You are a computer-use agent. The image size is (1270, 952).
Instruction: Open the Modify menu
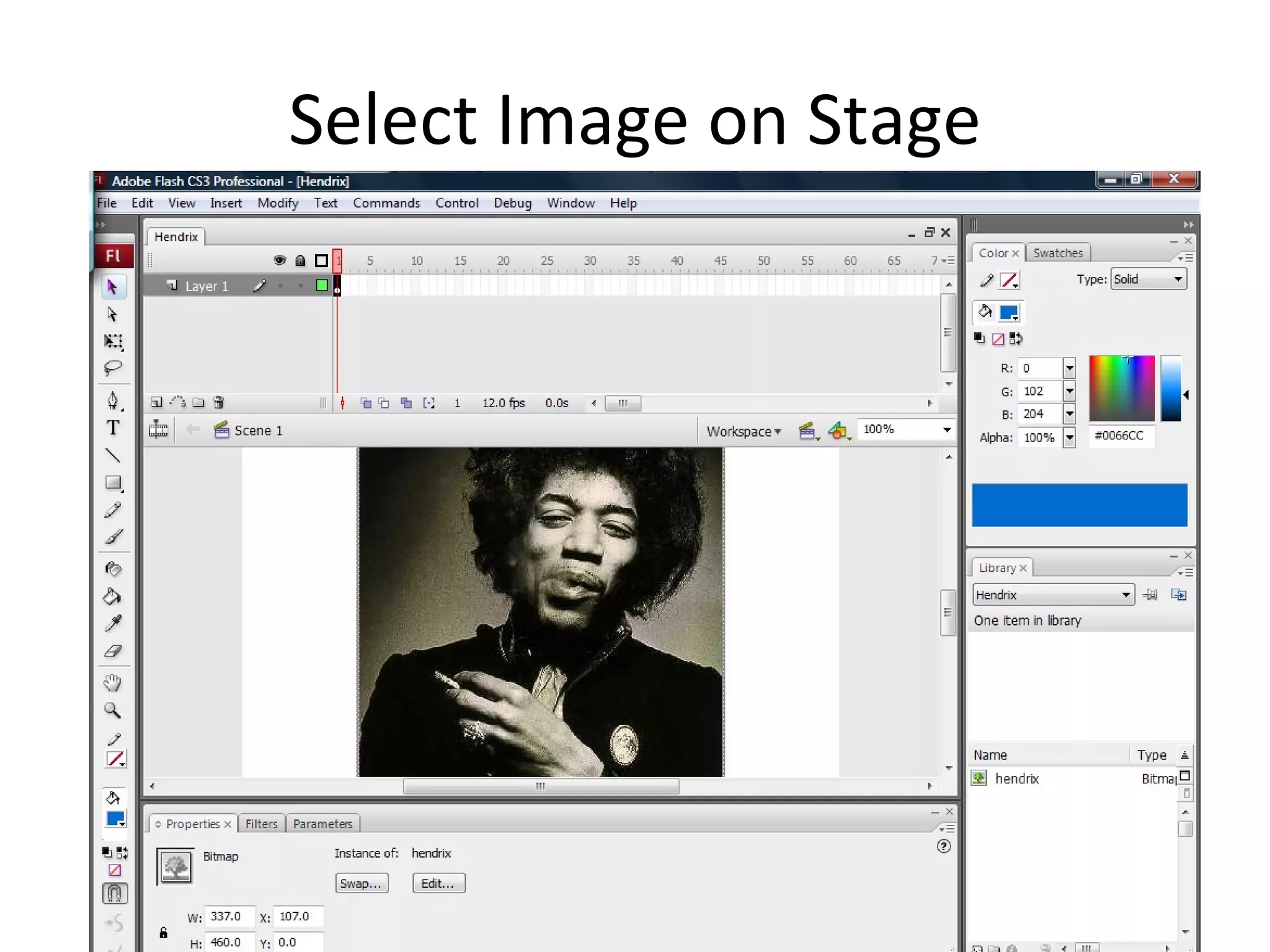[x=278, y=203]
